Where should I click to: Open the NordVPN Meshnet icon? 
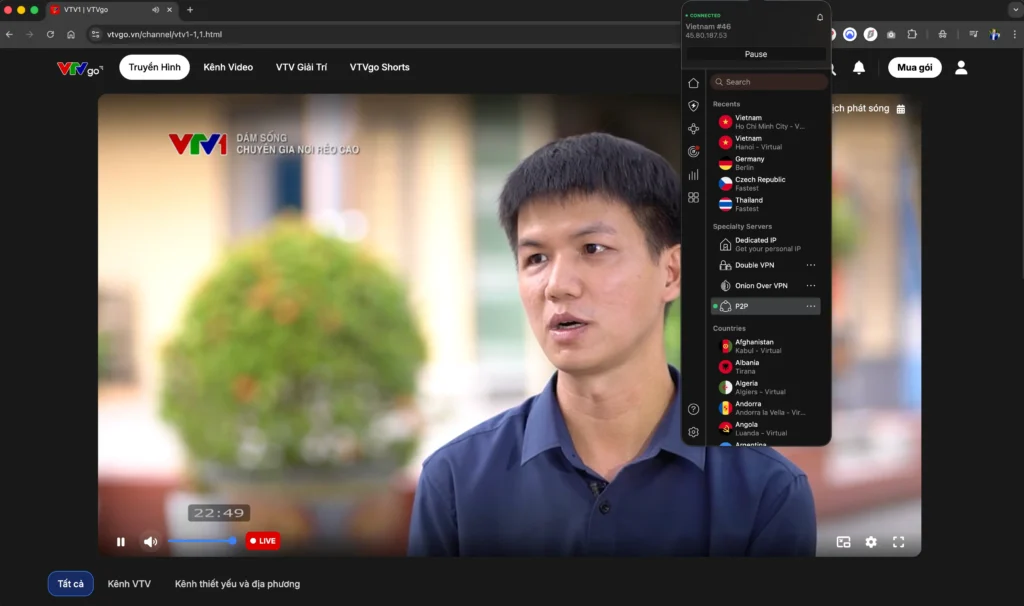pyautogui.click(x=693, y=127)
